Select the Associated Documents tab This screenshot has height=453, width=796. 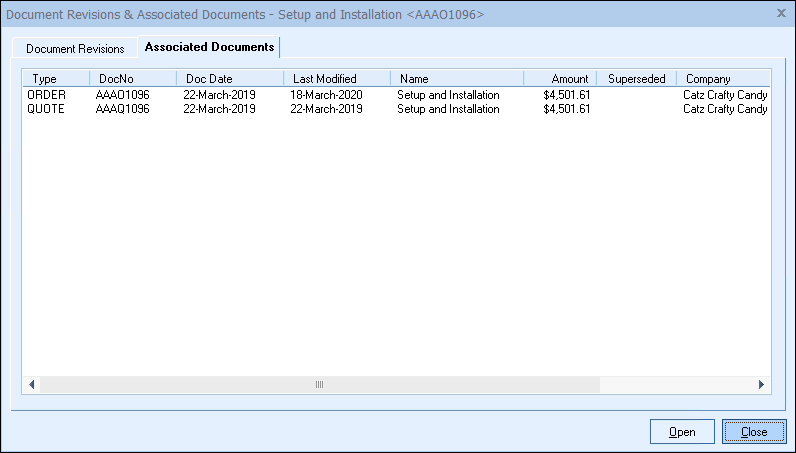pyautogui.click(x=209, y=47)
